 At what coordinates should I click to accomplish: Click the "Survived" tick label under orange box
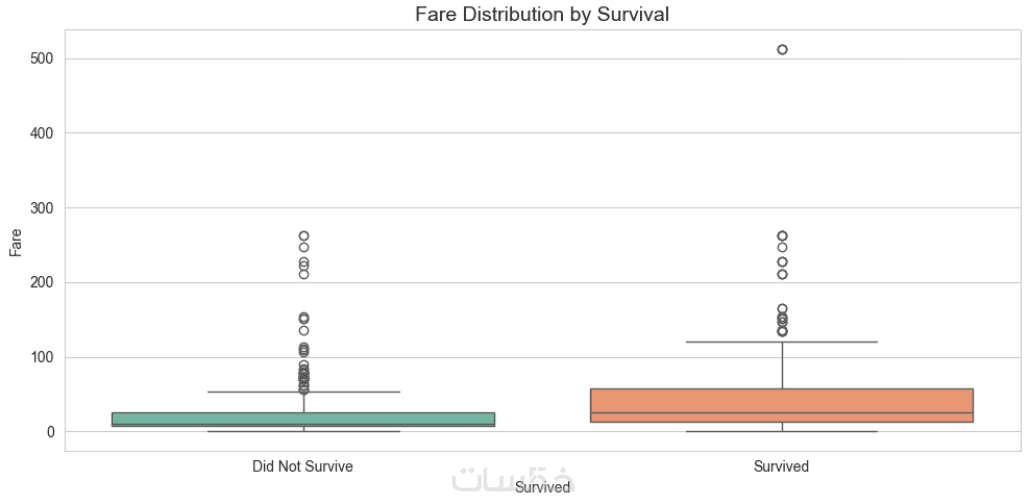[781, 467]
